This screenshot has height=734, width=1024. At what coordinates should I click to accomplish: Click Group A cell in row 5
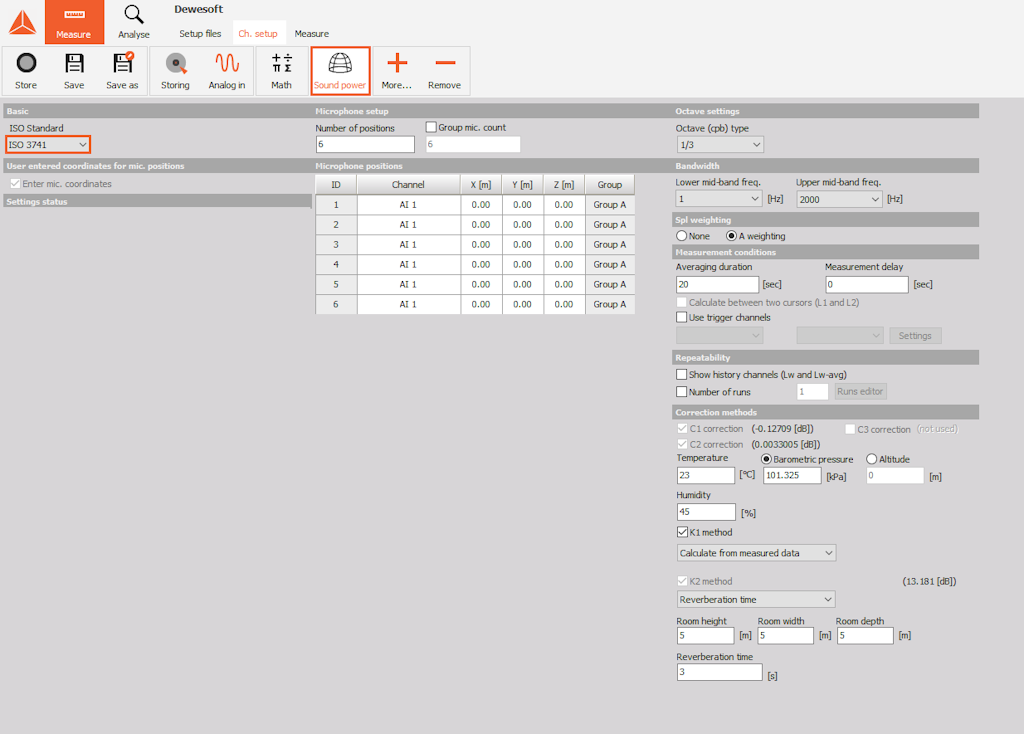[609, 285]
